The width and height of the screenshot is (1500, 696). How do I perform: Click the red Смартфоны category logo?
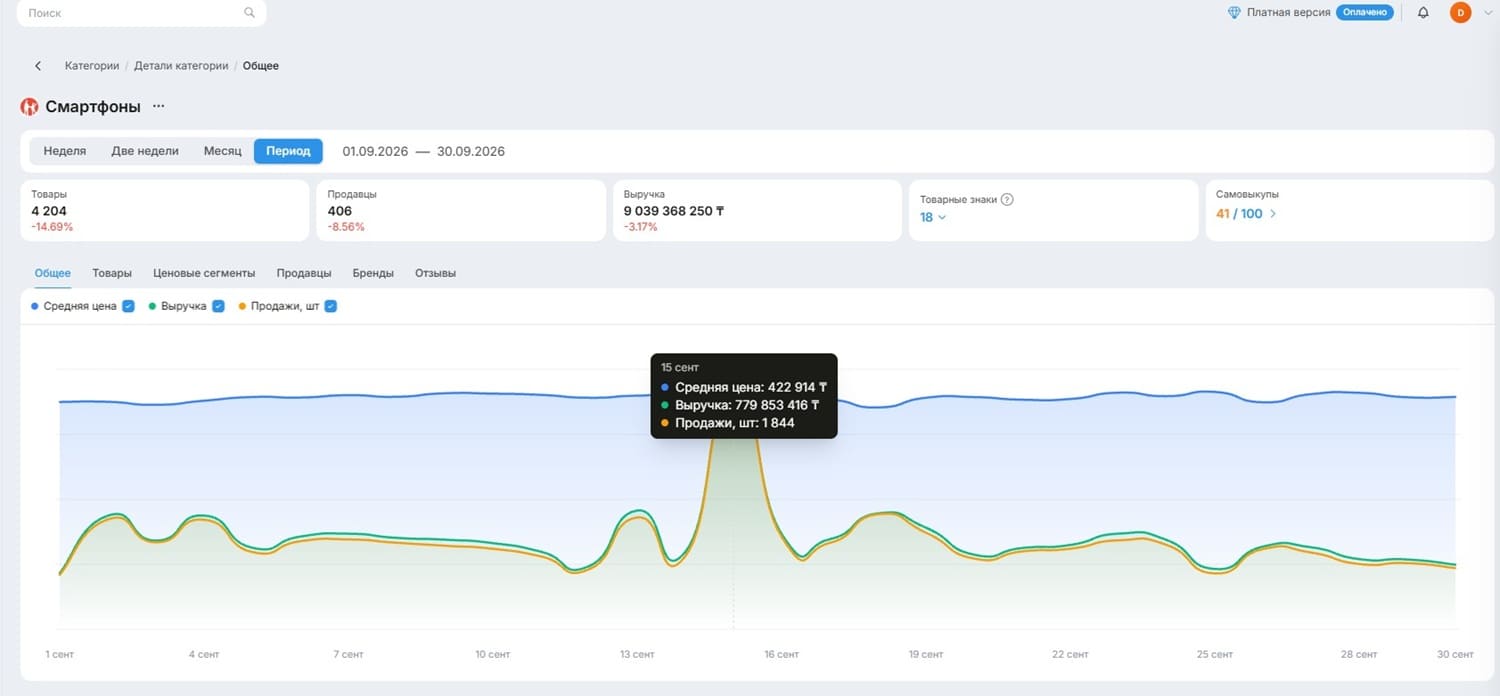pos(29,107)
